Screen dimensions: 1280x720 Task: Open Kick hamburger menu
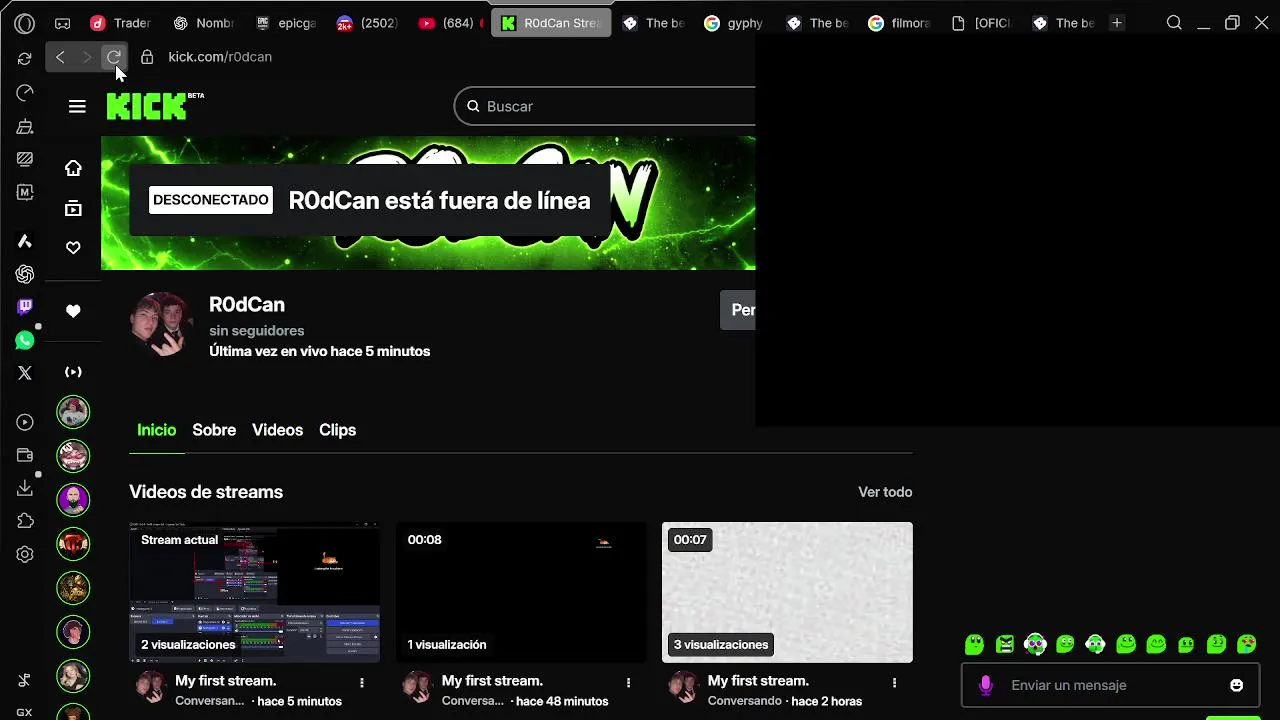(x=77, y=106)
